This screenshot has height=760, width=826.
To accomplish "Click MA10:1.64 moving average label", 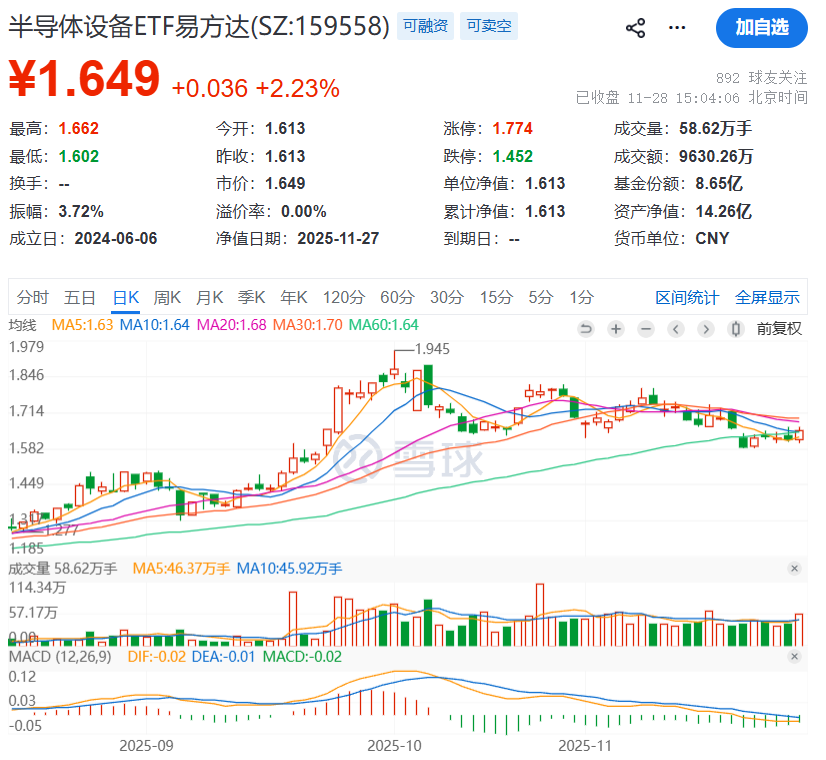I will pyautogui.click(x=154, y=324).
